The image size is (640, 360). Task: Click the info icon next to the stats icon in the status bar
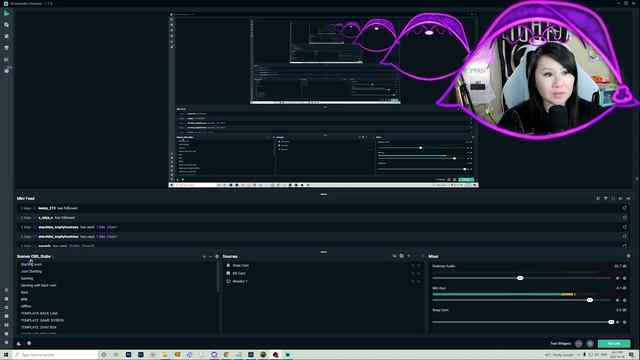29,343
